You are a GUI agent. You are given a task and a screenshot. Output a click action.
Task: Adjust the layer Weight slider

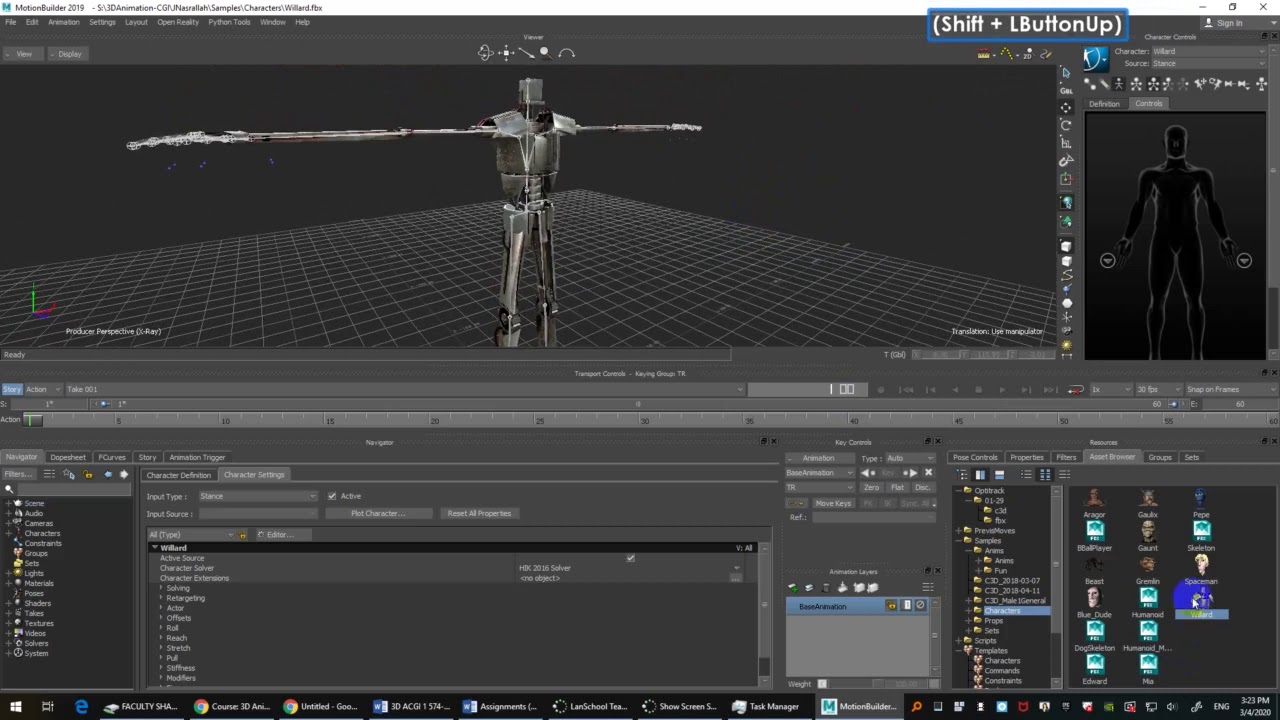(x=878, y=684)
